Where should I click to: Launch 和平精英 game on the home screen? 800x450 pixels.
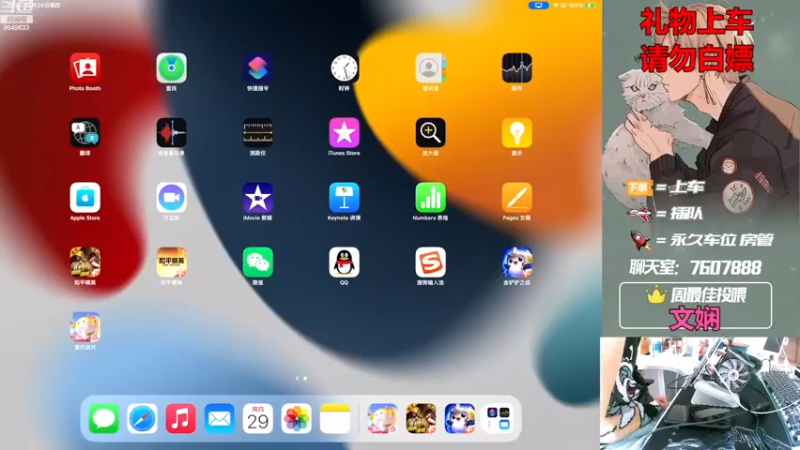point(85,262)
